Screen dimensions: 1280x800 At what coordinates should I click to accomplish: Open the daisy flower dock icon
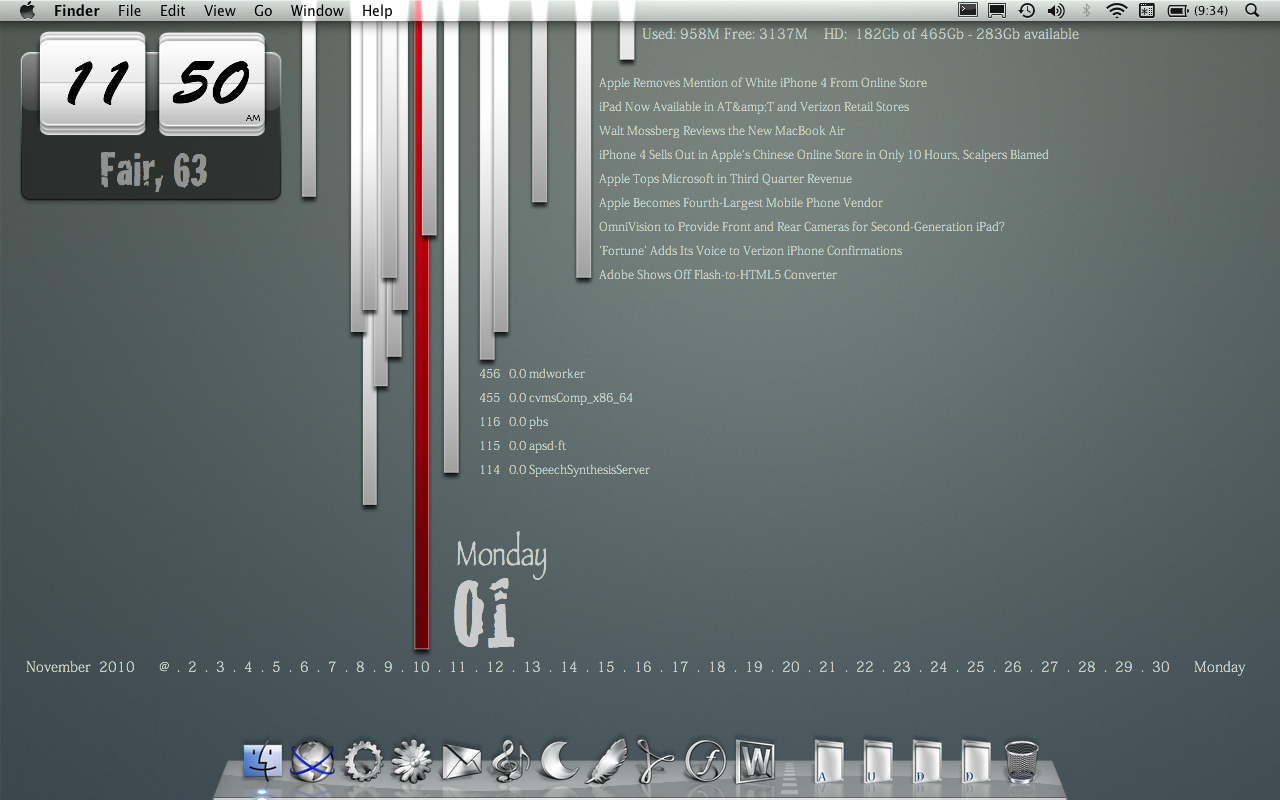411,761
